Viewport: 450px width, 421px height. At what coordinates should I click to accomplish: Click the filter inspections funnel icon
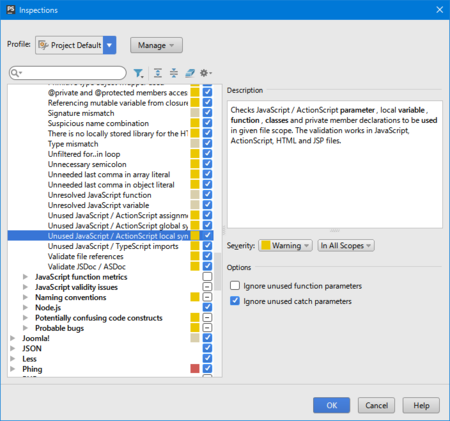[x=138, y=73]
